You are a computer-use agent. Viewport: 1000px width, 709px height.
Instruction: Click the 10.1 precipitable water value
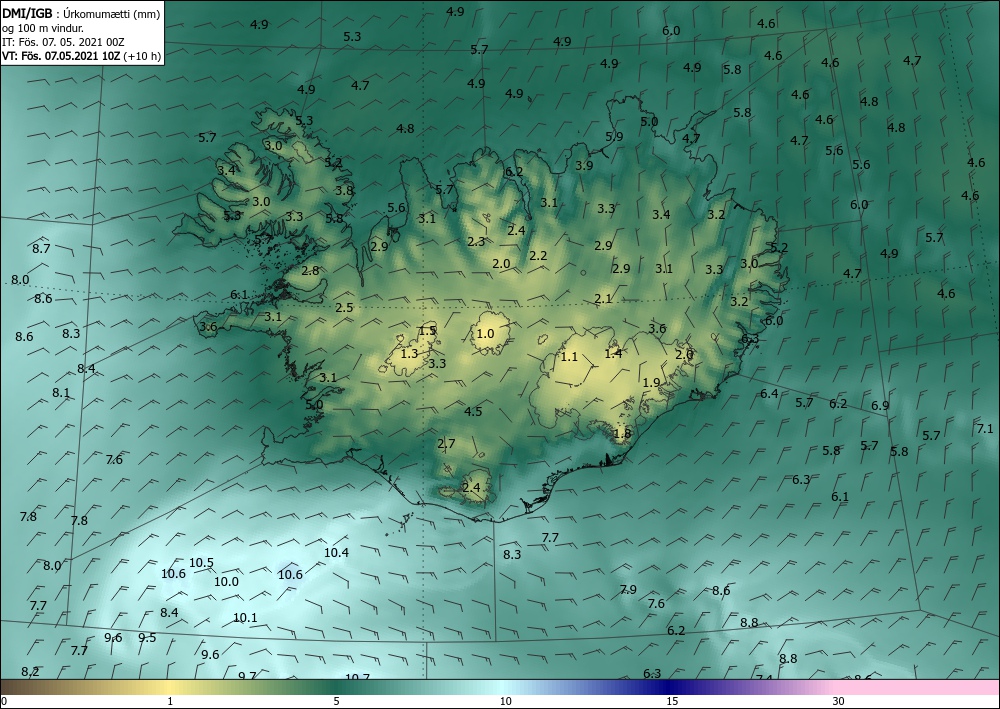(x=245, y=618)
